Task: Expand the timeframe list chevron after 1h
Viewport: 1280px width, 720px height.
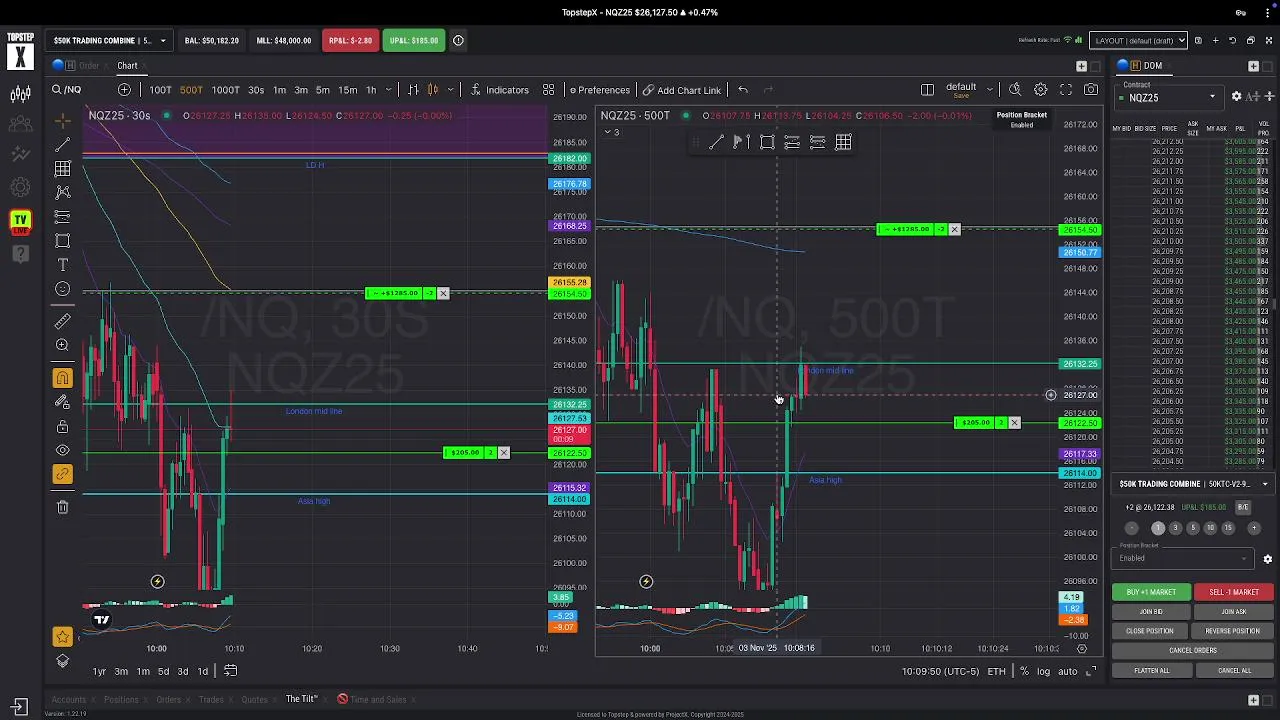Action: pyautogui.click(x=388, y=90)
